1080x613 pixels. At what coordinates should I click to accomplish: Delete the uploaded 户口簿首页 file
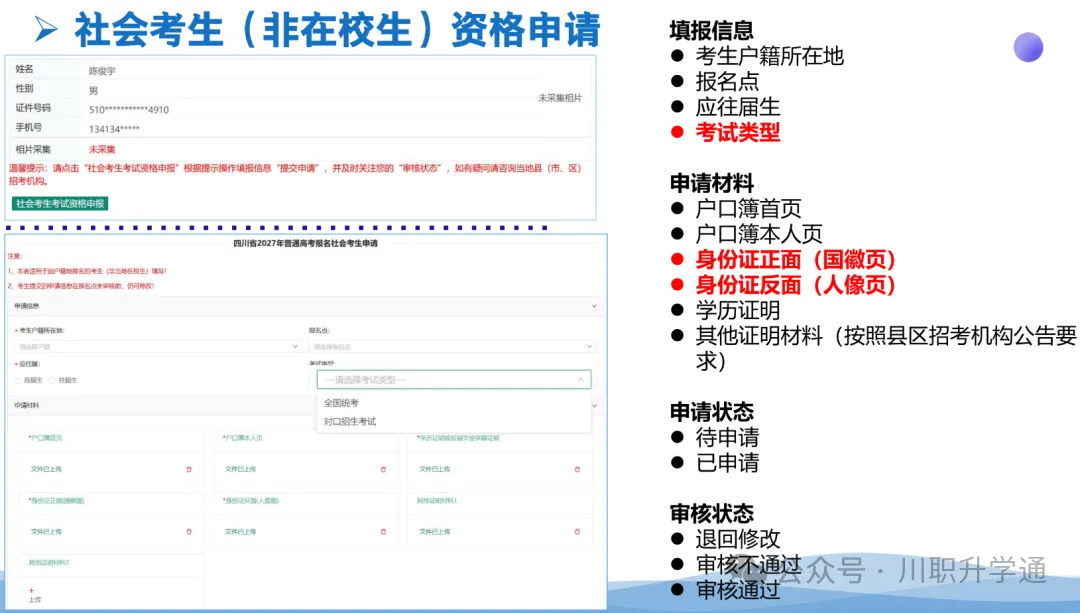coord(189,469)
